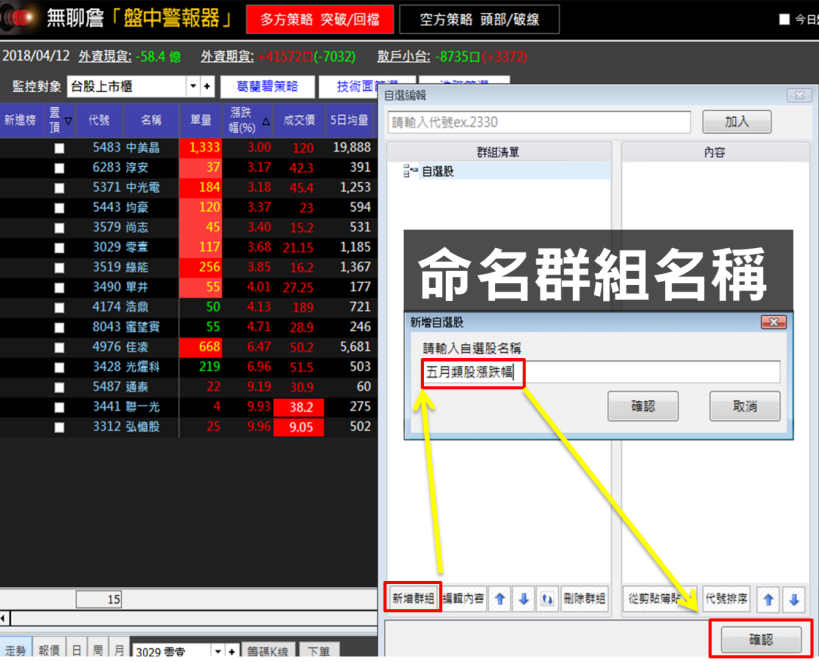Check the pin box for 5483 中美晶
The height and width of the screenshot is (662, 819).
click(x=60, y=148)
